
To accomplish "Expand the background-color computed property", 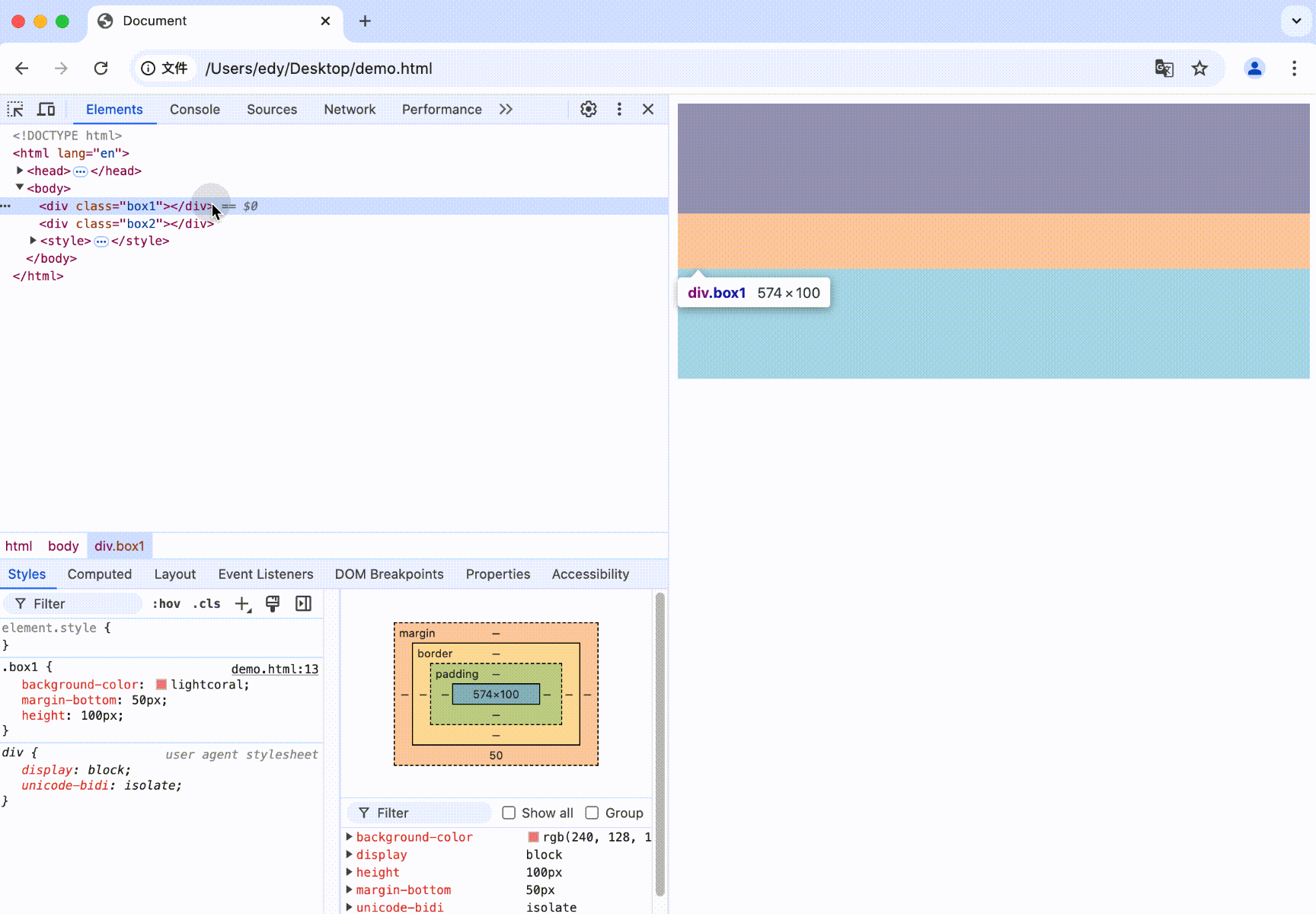I will pyautogui.click(x=350, y=837).
